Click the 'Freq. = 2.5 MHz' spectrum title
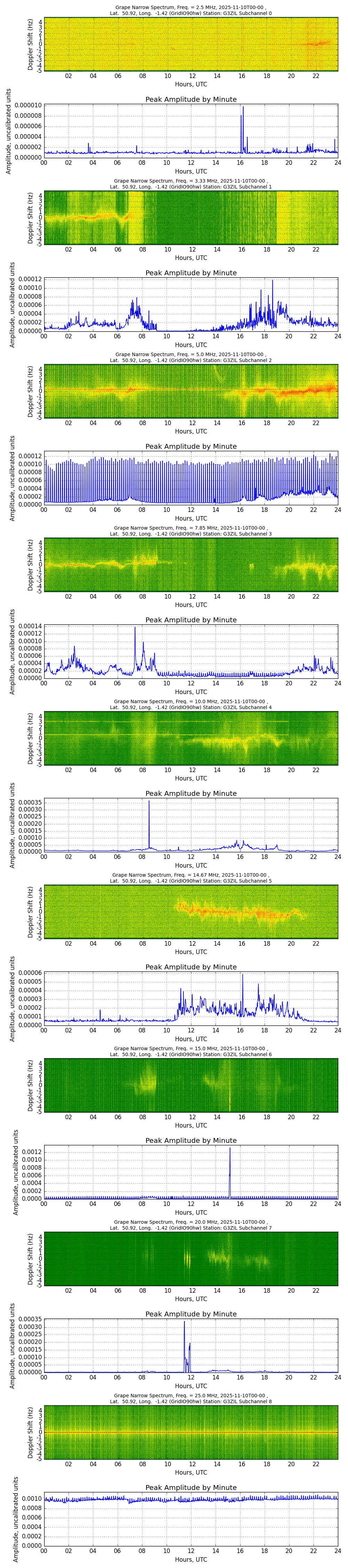Screen dimensions: 348x1568 pos(190,7)
